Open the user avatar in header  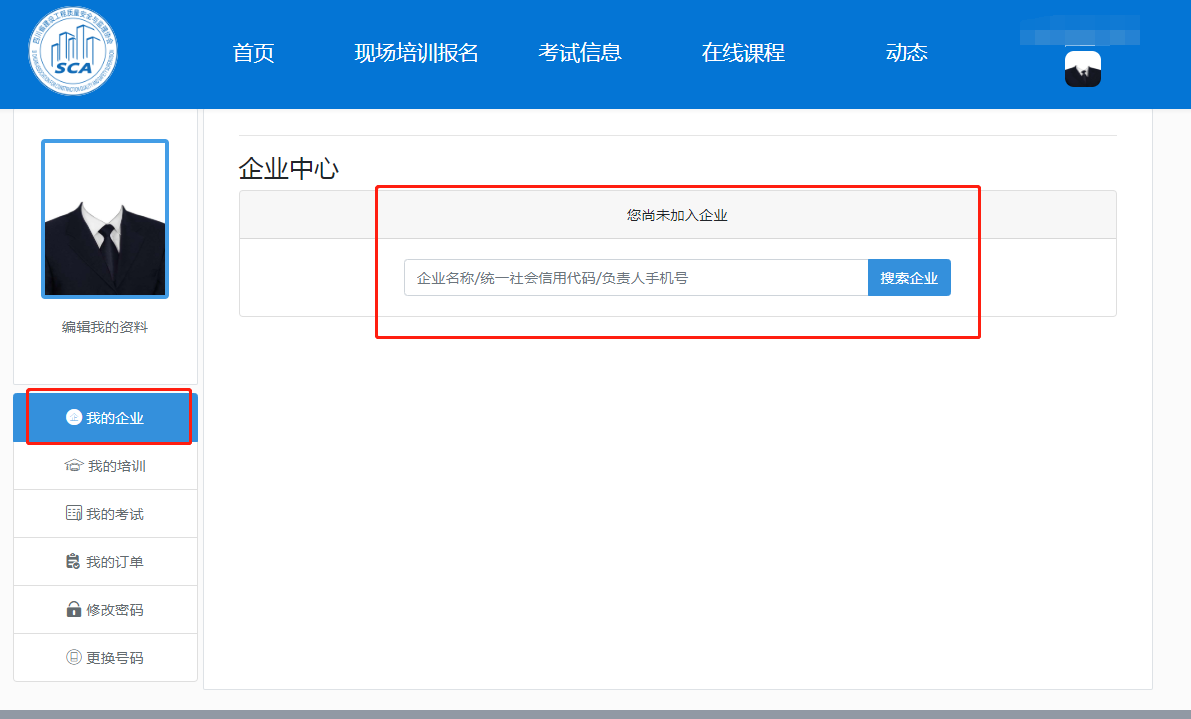tap(1082, 69)
